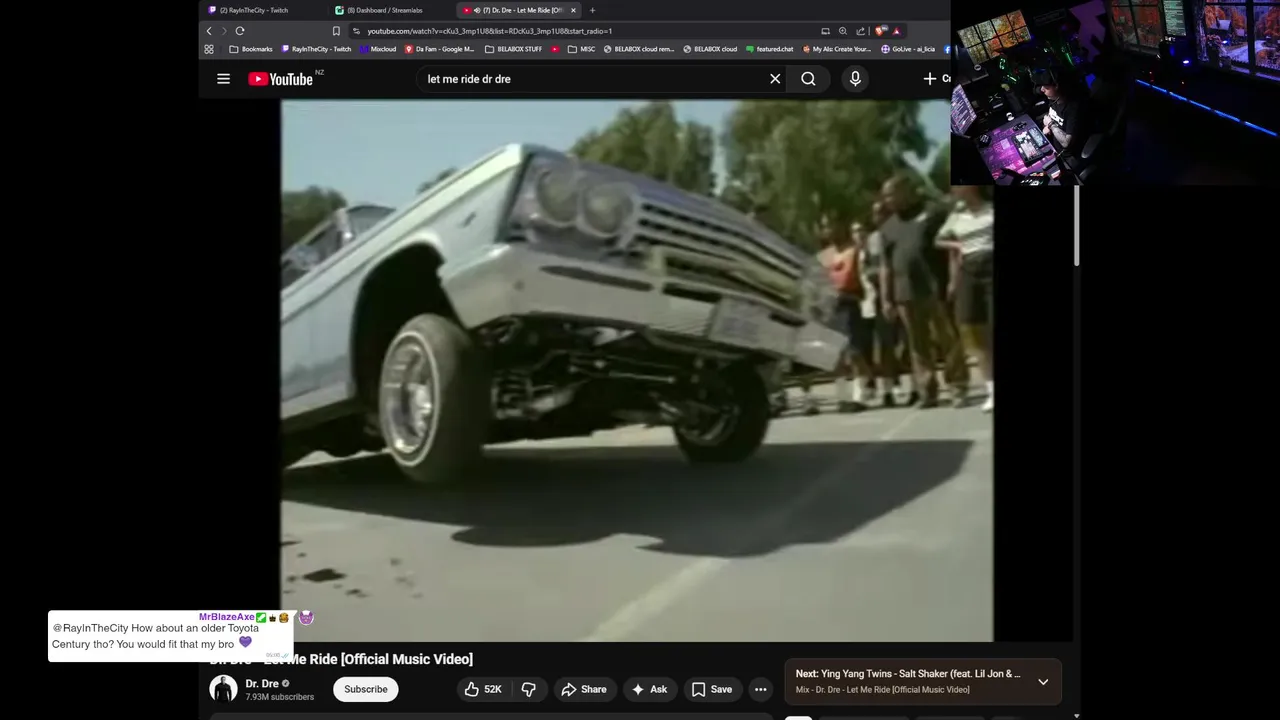Click the MrBlazeAxe chat username
Viewport: 1280px width, 720px height.
(226, 617)
